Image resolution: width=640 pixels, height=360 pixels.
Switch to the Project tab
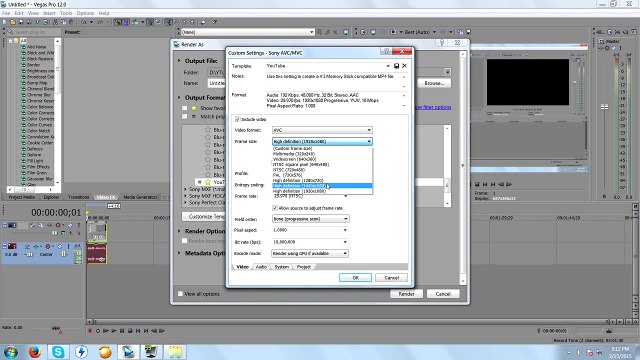click(x=304, y=267)
